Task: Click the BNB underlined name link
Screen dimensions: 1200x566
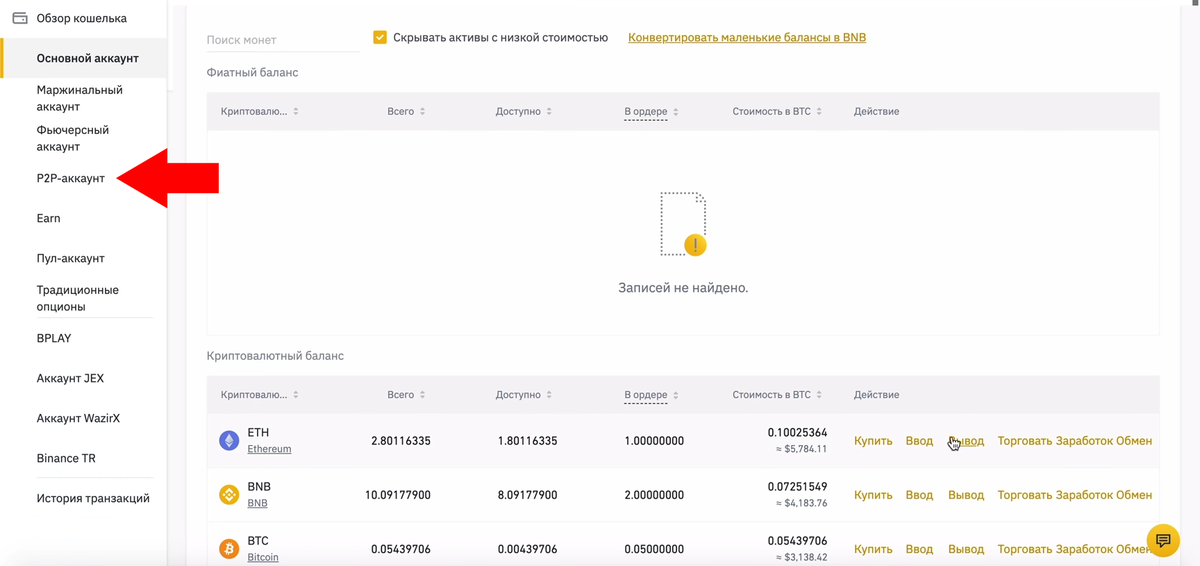Action: [x=257, y=504]
